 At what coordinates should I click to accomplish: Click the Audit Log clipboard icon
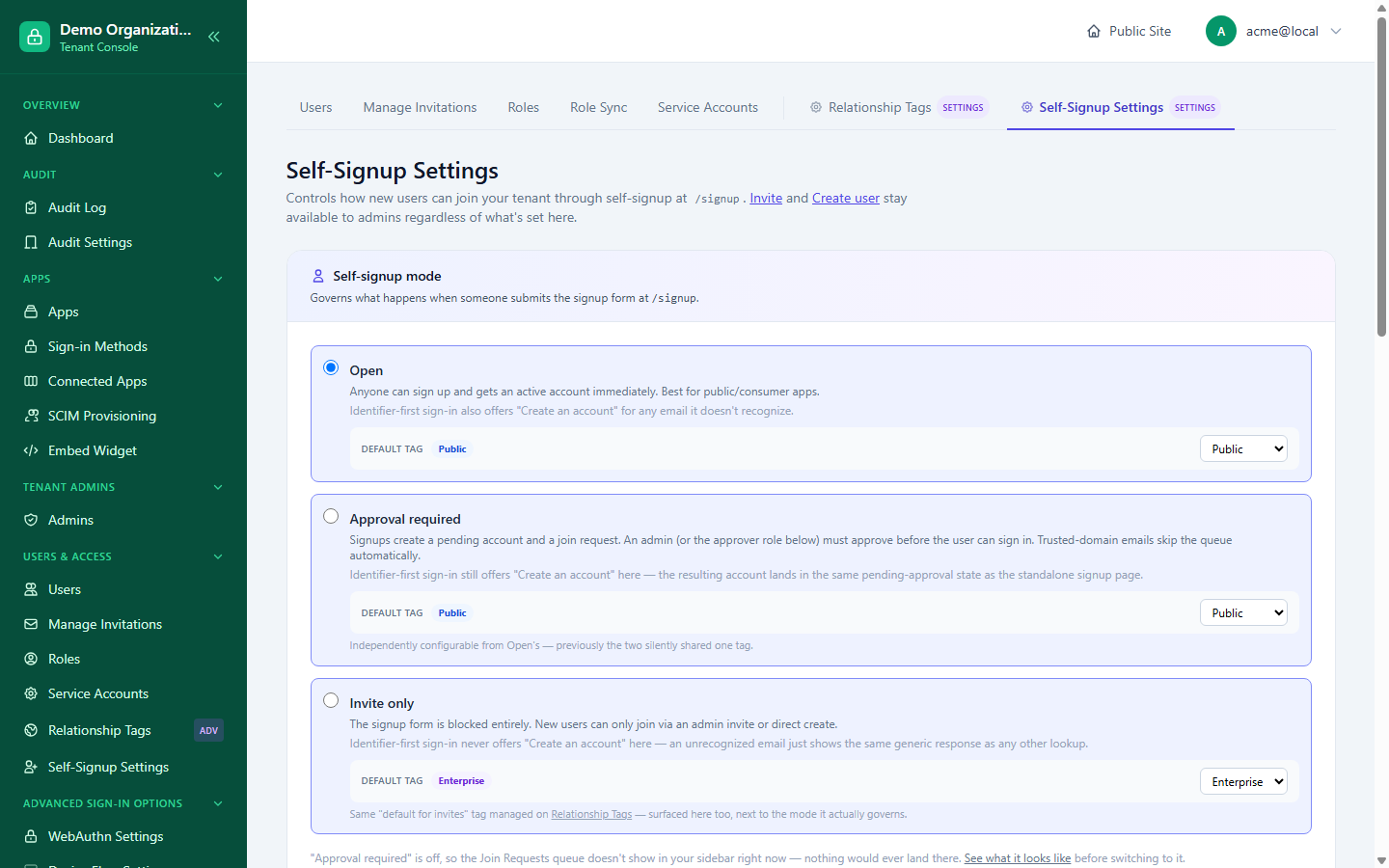[31, 207]
